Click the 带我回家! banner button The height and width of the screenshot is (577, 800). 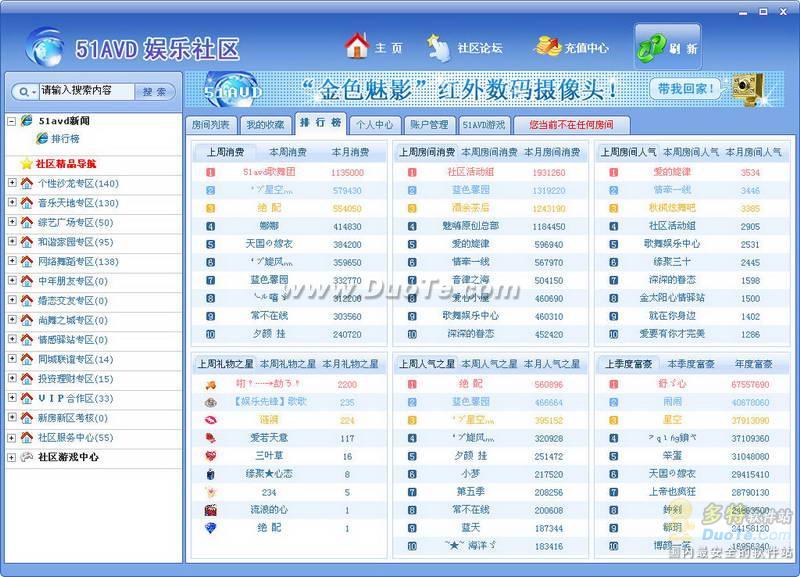tap(686, 89)
